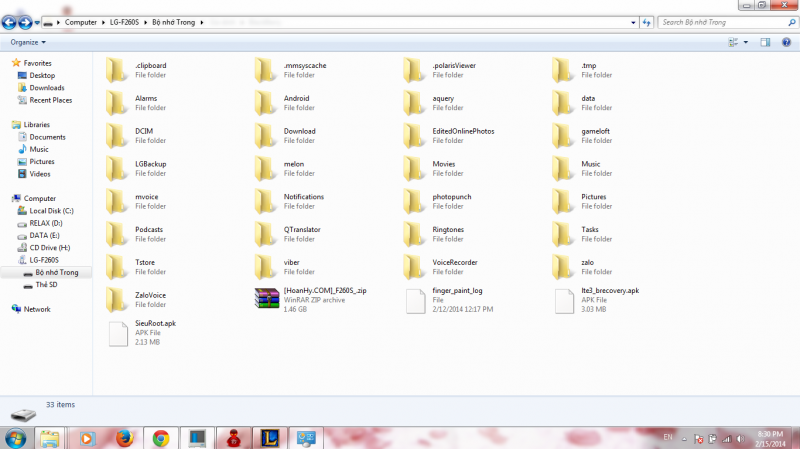The height and width of the screenshot is (449, 800).
Task: Select Downloads in Favorites
Action: pyautogui.click(x=47, y=88)
